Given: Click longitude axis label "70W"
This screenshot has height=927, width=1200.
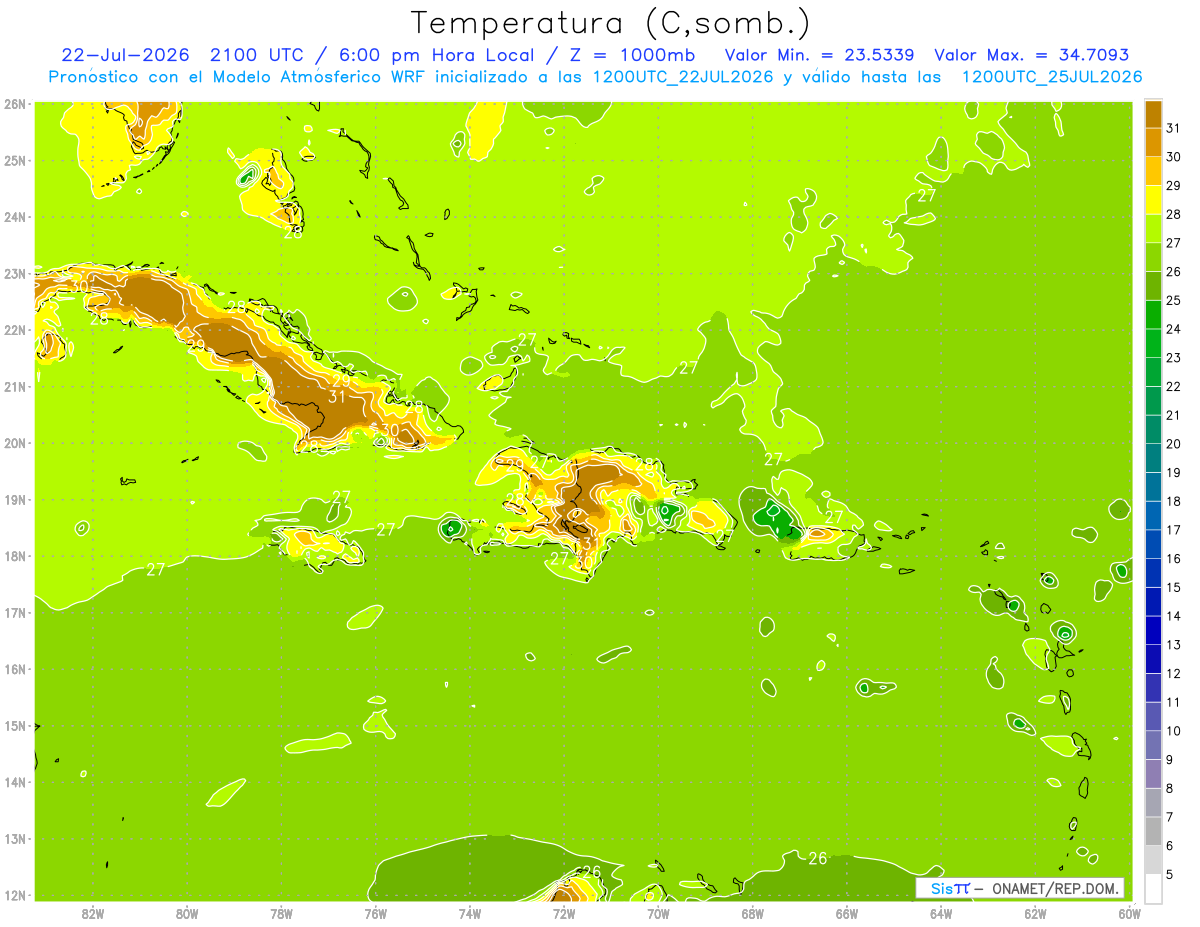Looking at the screenshot, I should pyautogui.click(x=658, y=913).
